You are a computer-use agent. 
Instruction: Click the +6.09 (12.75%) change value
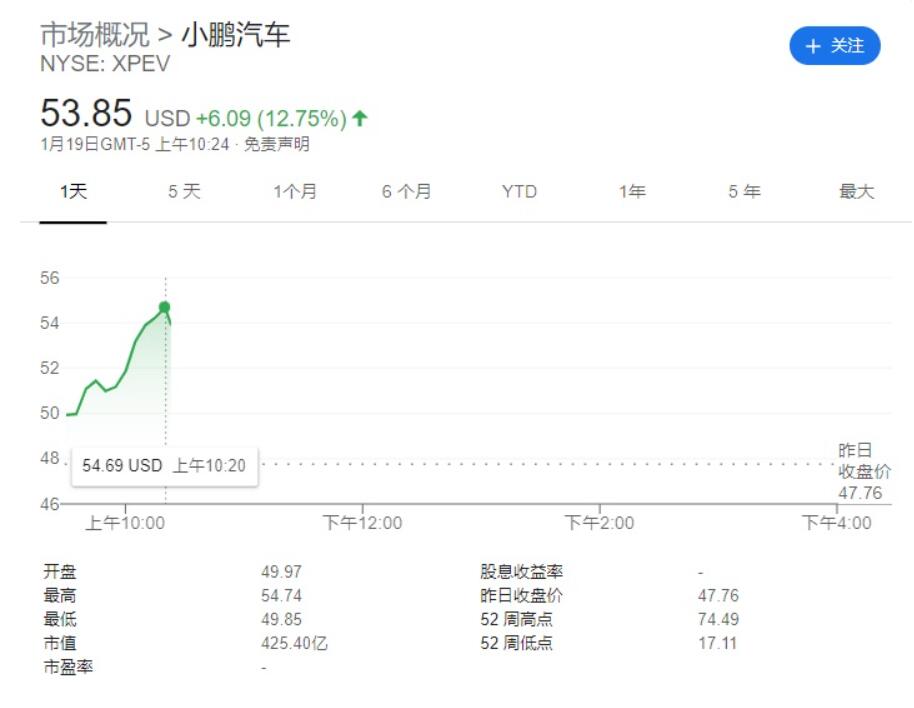[271, 119]
